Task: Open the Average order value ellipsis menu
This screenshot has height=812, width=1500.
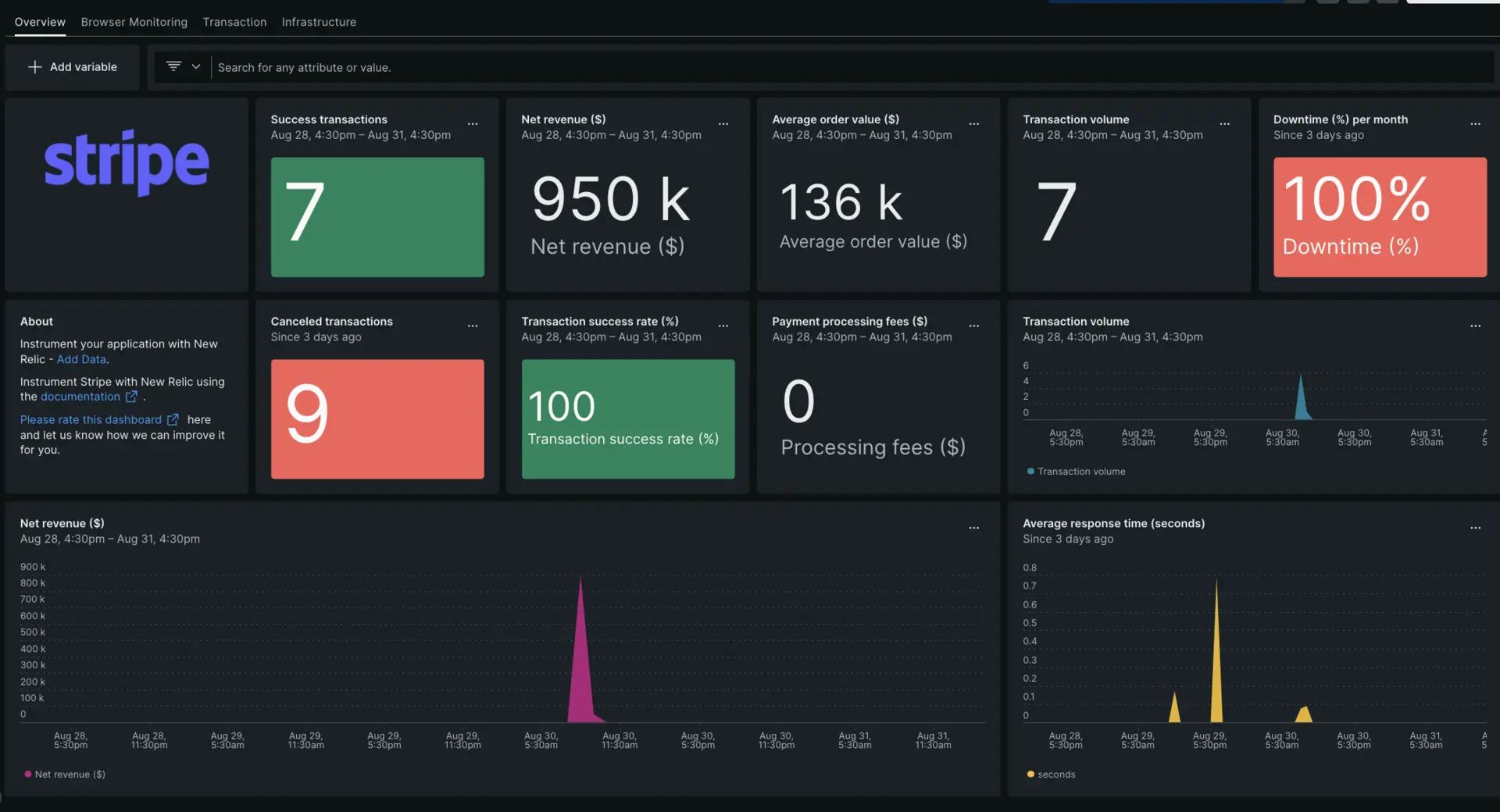Action: click(974, 124)
